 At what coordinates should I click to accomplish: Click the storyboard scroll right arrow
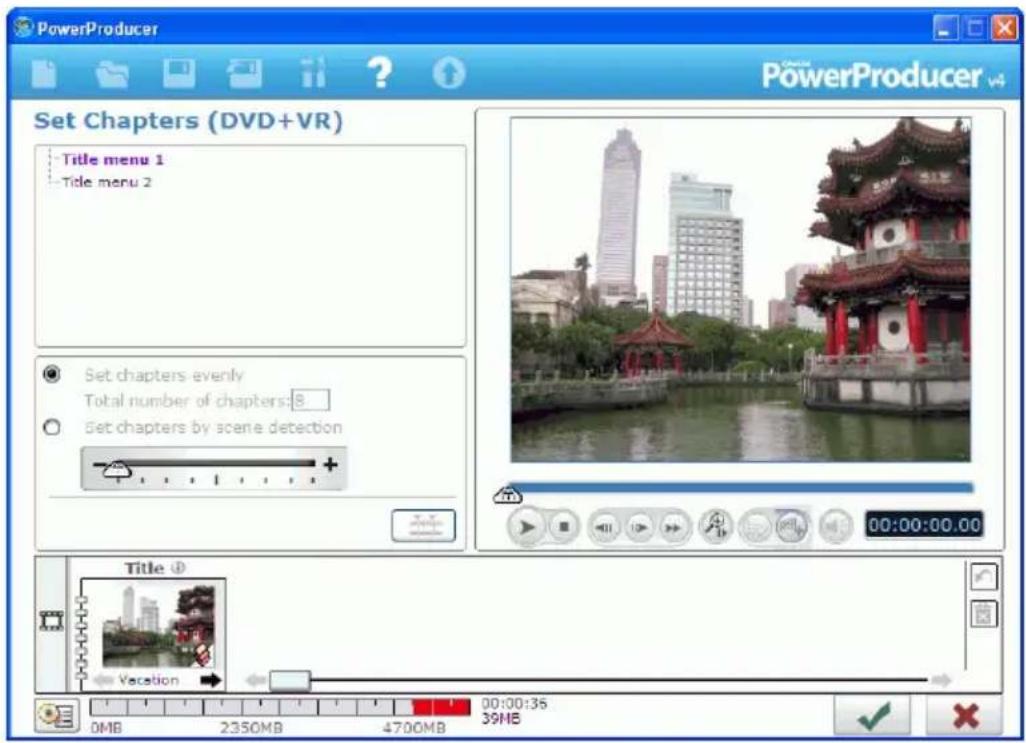point(941,681)
